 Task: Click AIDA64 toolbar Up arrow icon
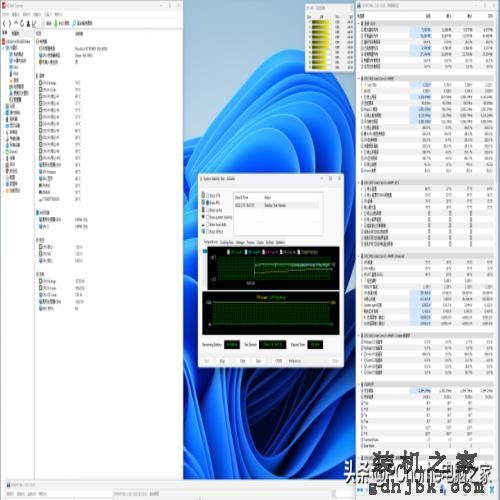tap(16, 23)
